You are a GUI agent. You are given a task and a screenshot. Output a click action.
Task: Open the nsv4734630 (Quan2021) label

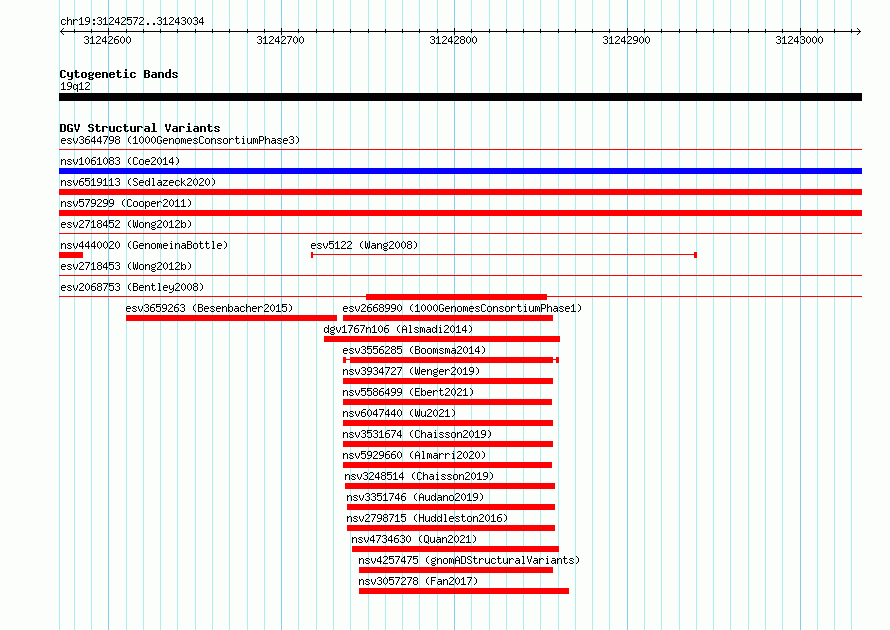tap(414, 539)
